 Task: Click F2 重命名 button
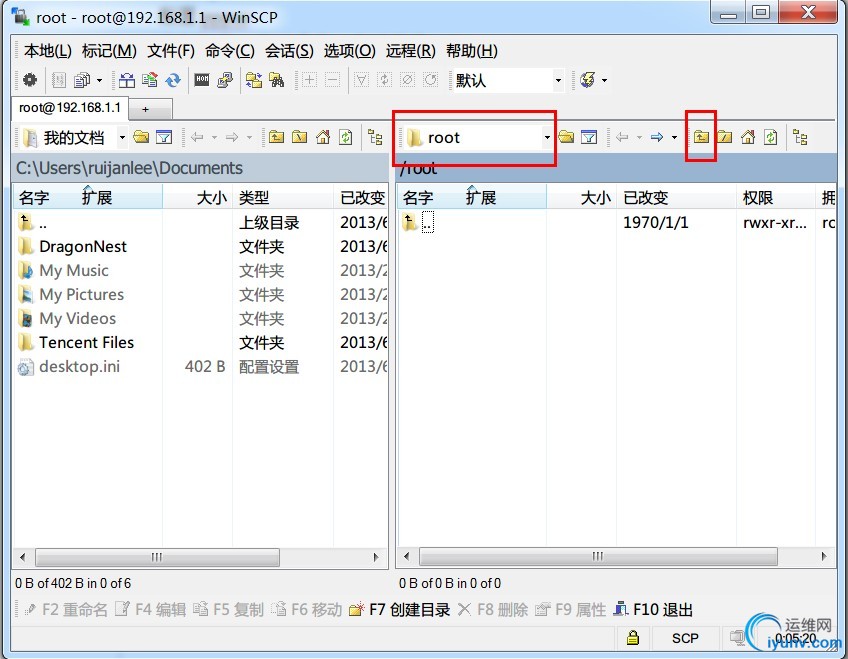65,610
